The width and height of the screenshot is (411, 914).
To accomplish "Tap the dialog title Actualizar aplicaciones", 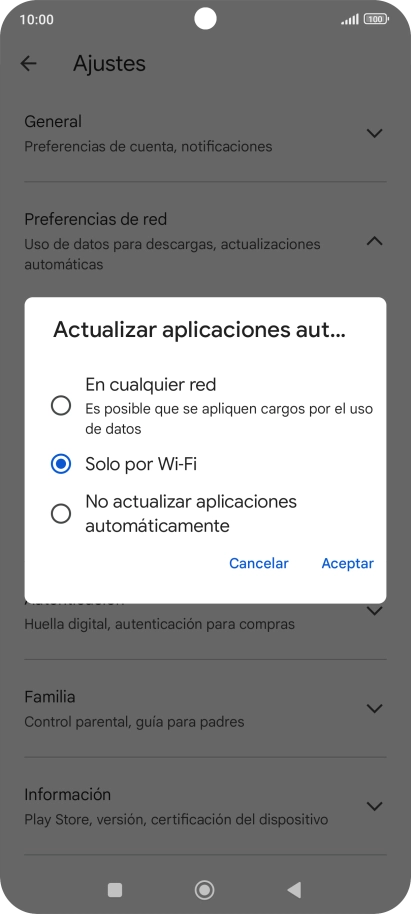I will [x=200, y=330].
